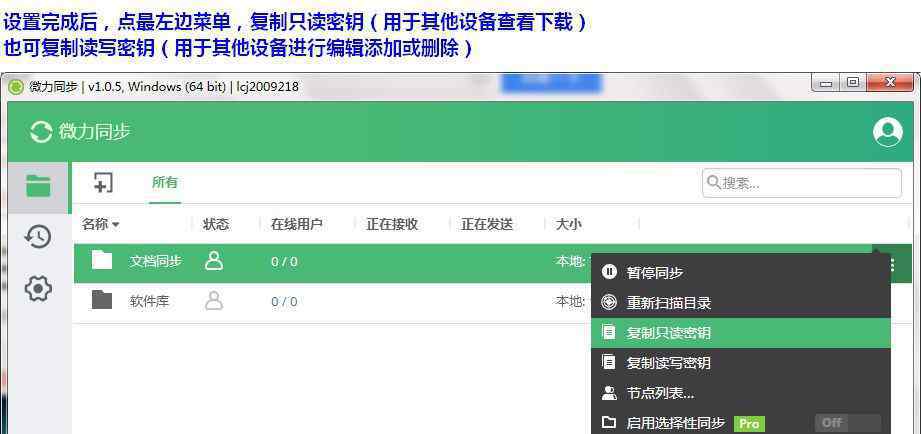Click the 正在接收 column header
921x434 pixels.
coord(392,224)
